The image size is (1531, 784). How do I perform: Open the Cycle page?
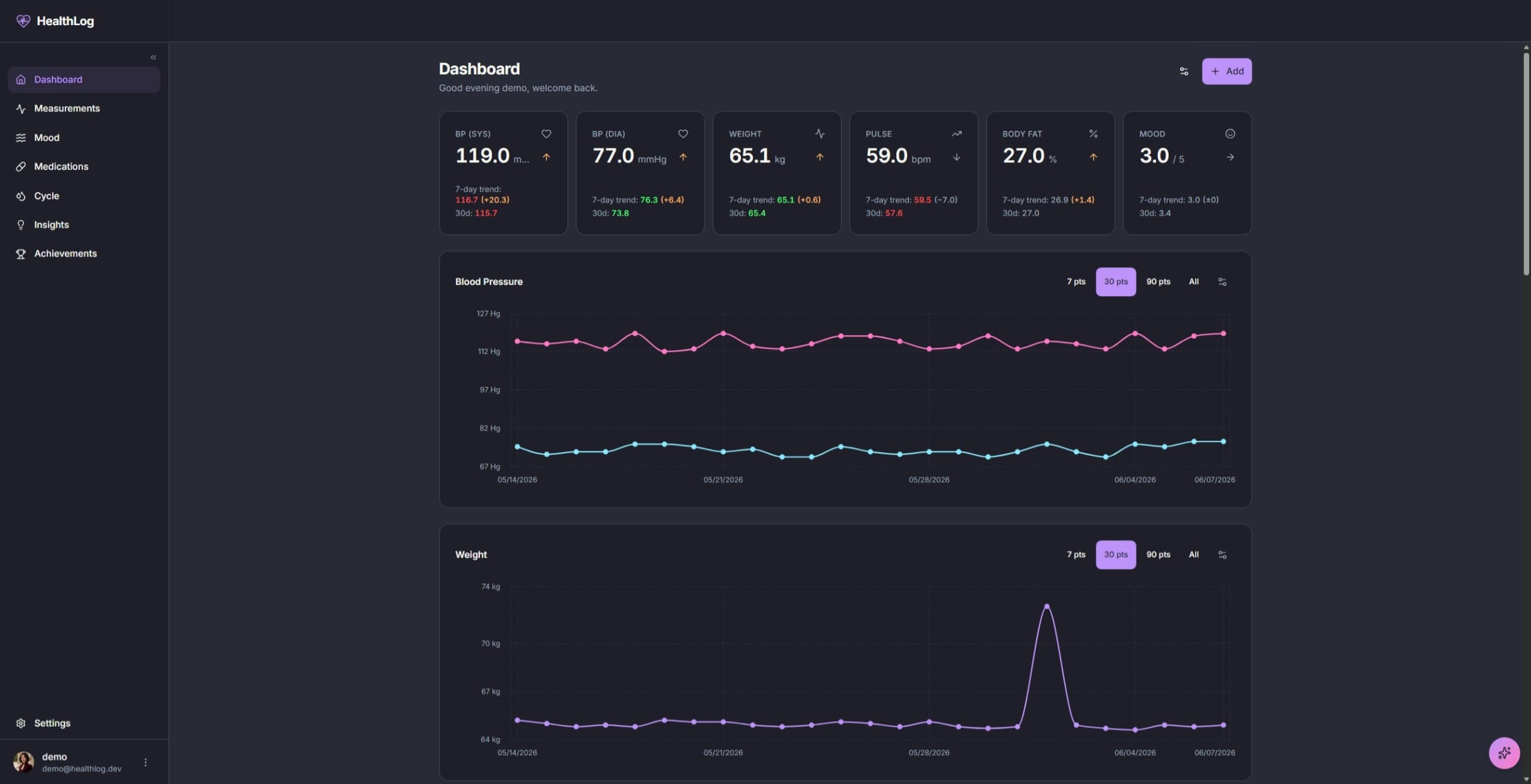(x=84, y=196)
